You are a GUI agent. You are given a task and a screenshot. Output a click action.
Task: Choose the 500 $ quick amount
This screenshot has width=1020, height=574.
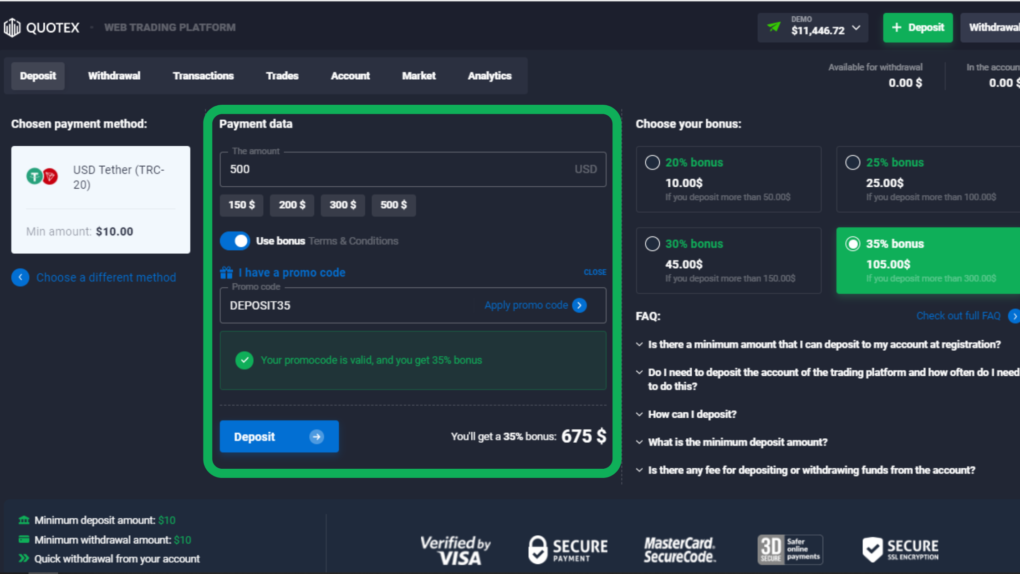(x=394, y=205)
